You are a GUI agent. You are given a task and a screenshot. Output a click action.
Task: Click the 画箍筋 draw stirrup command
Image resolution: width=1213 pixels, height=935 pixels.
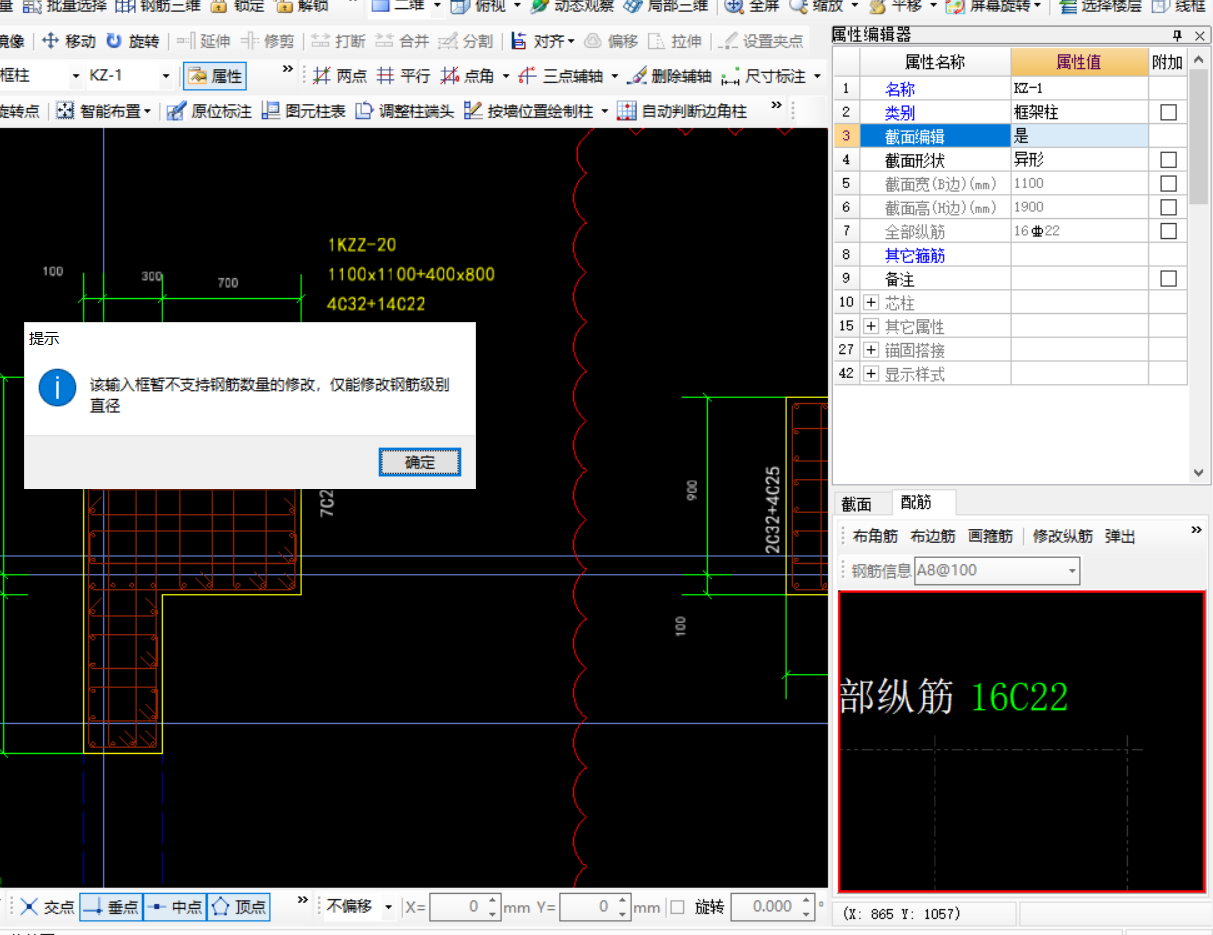click(990, 537)
